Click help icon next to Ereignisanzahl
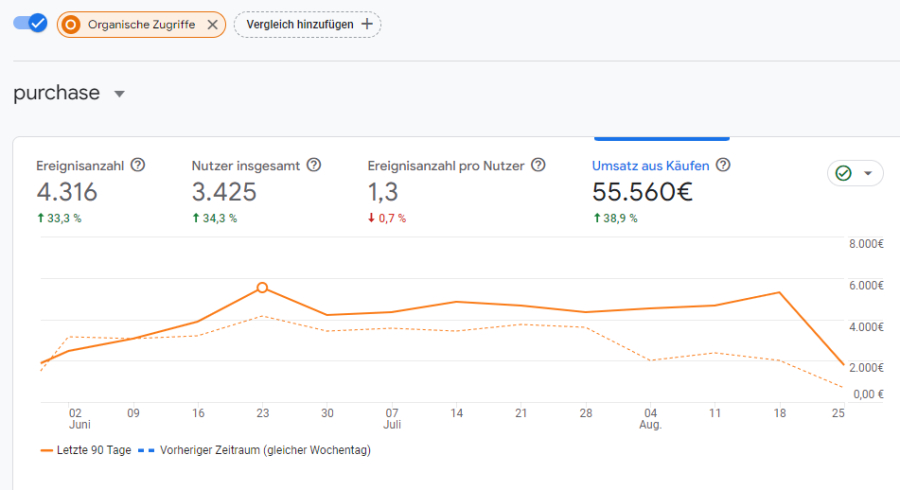Image resolution: width=900 pixels, height=490 pixels. [x=138, y=165]
